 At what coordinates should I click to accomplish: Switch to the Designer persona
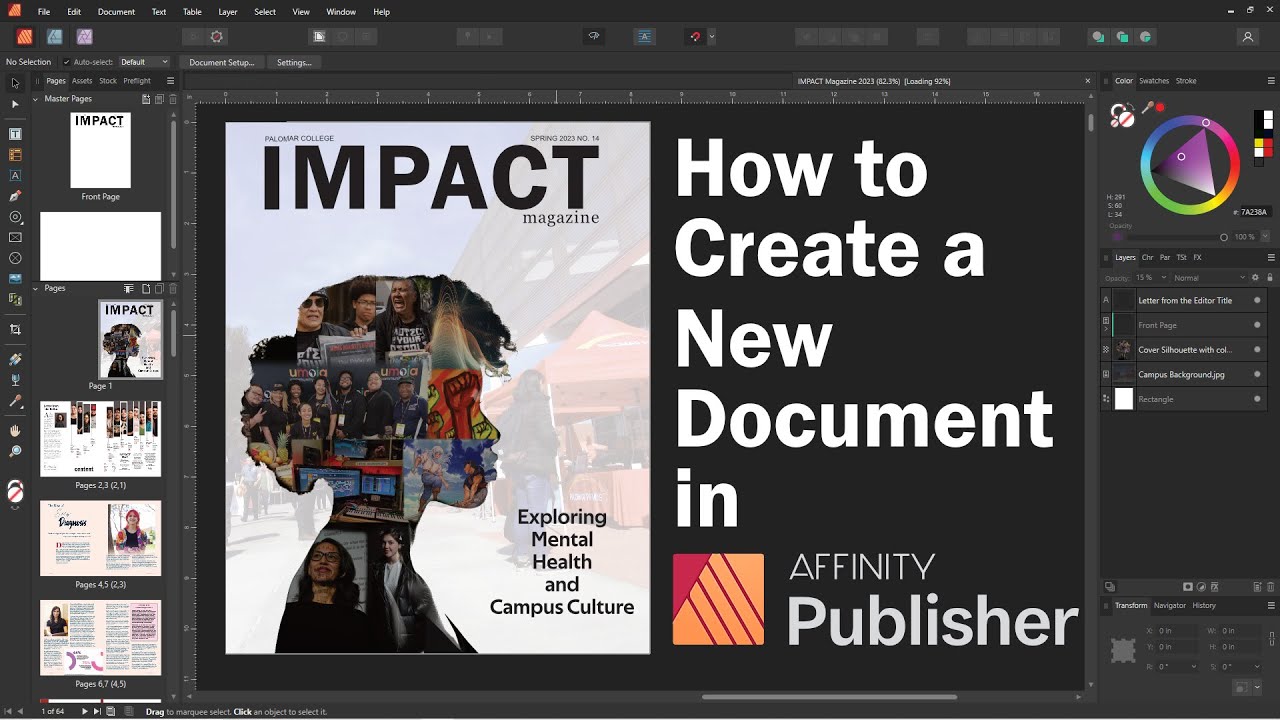tap(55, 36)
